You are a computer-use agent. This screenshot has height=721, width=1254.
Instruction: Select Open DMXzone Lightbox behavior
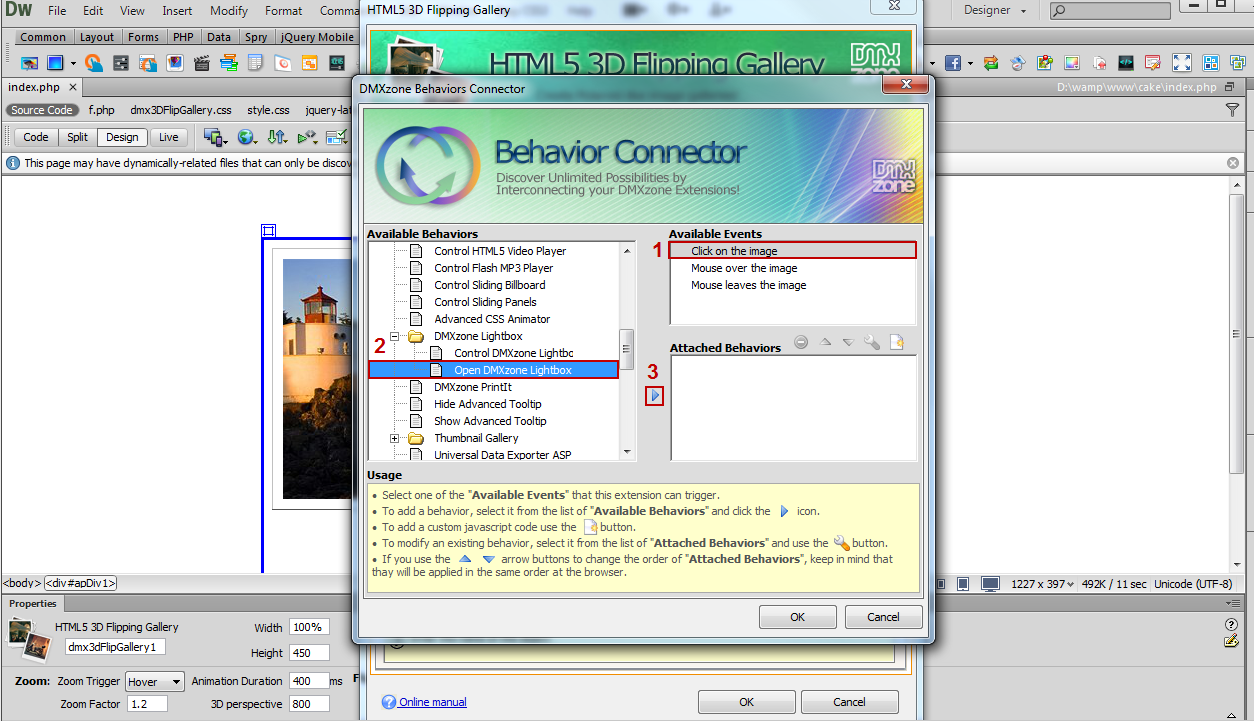(494, 370)
